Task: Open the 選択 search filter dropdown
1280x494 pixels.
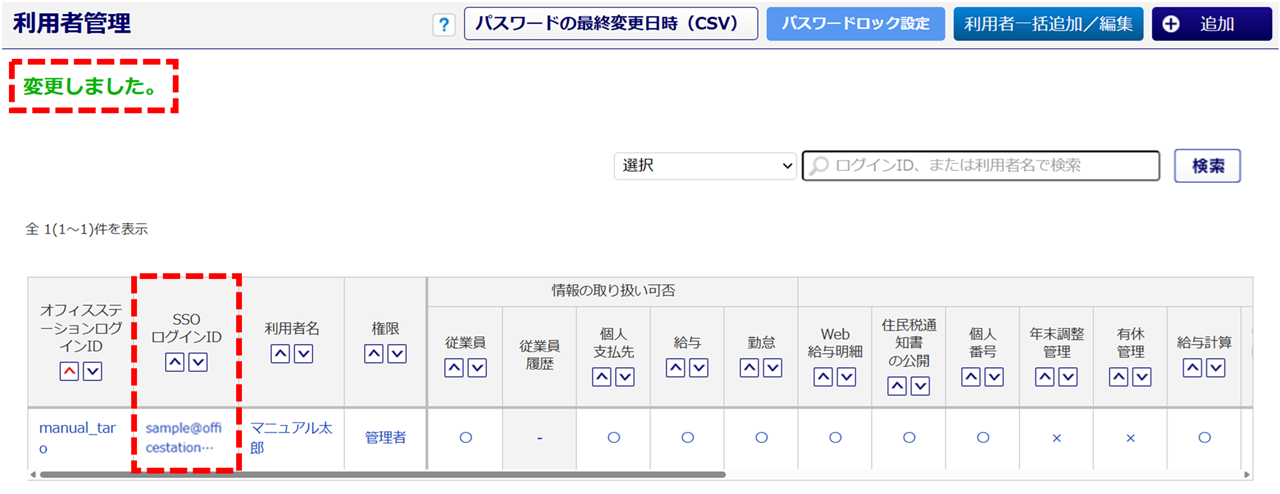Action: click(705, 166)
